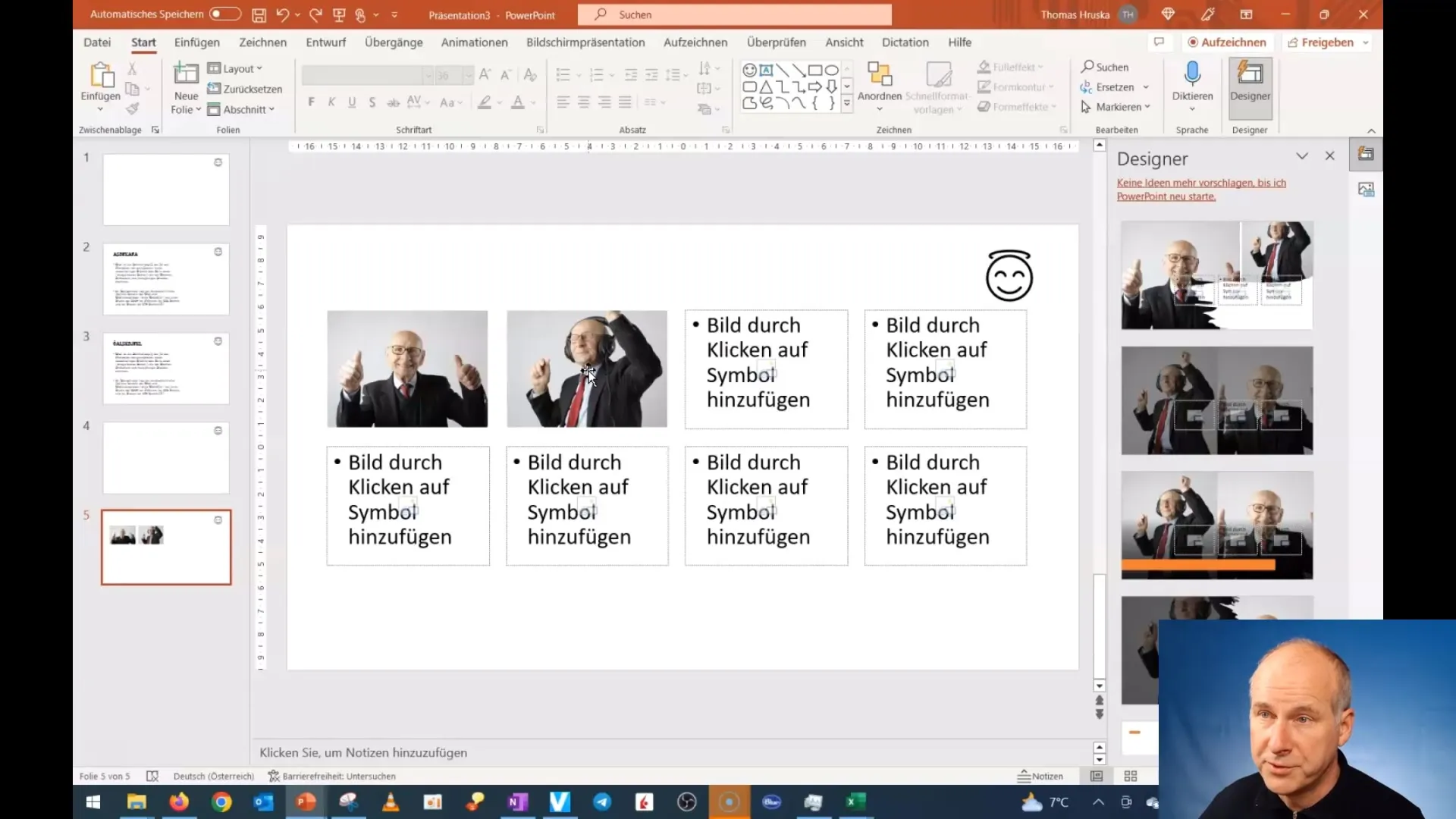The width and height of the screenshot is (1456, 819).
Task: Open the Layout dropdown
Action: point(235,68)
